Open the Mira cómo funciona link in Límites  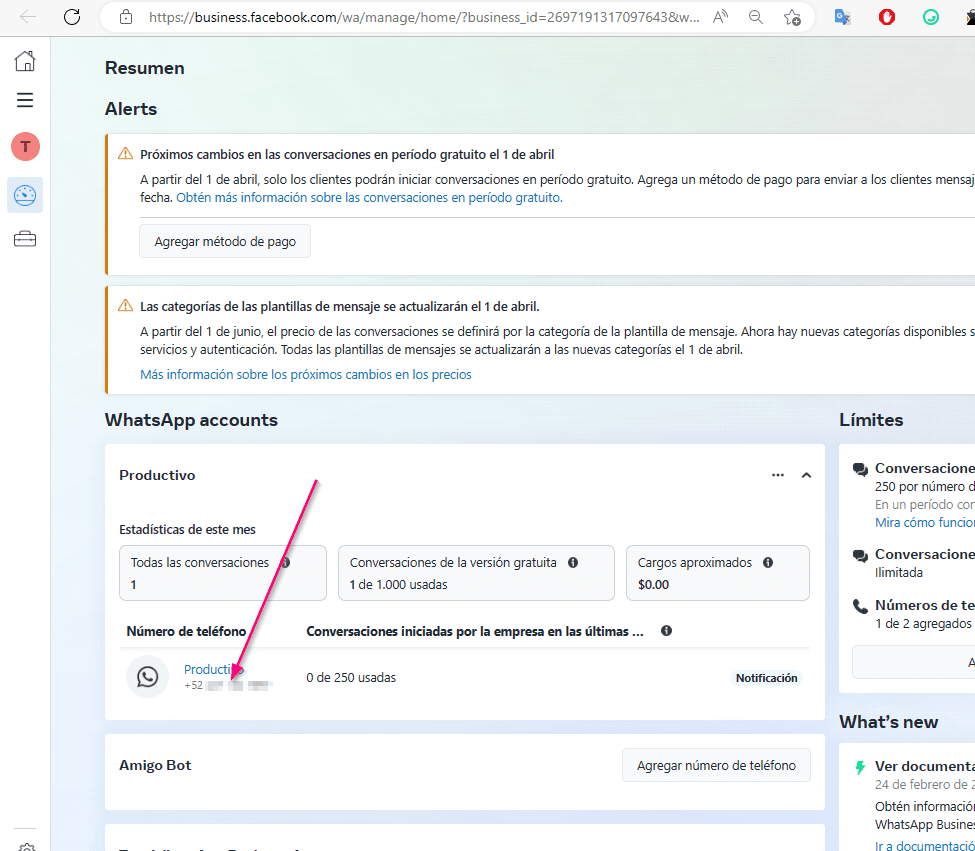point(925,522)
